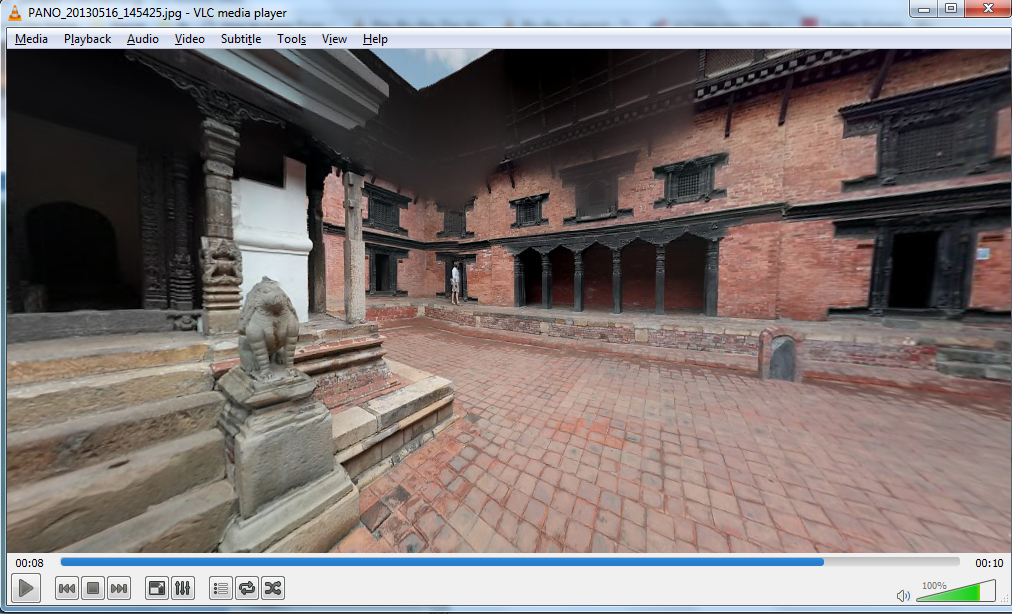Toggle random shuffle playback
The image size is (1012, 614).
click(x=273, y=588)
